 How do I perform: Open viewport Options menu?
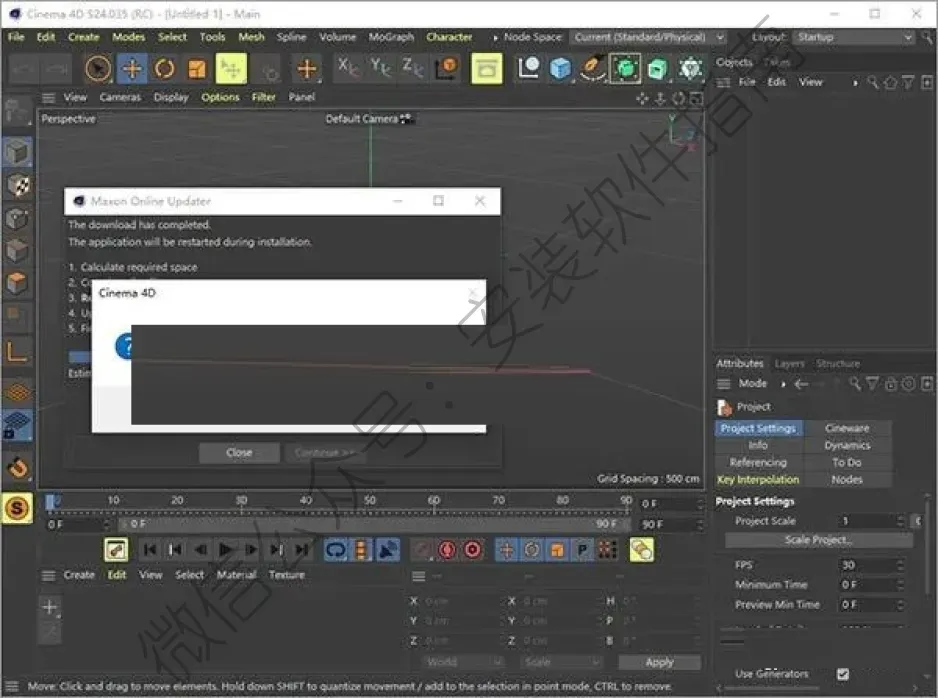point(220,97)
